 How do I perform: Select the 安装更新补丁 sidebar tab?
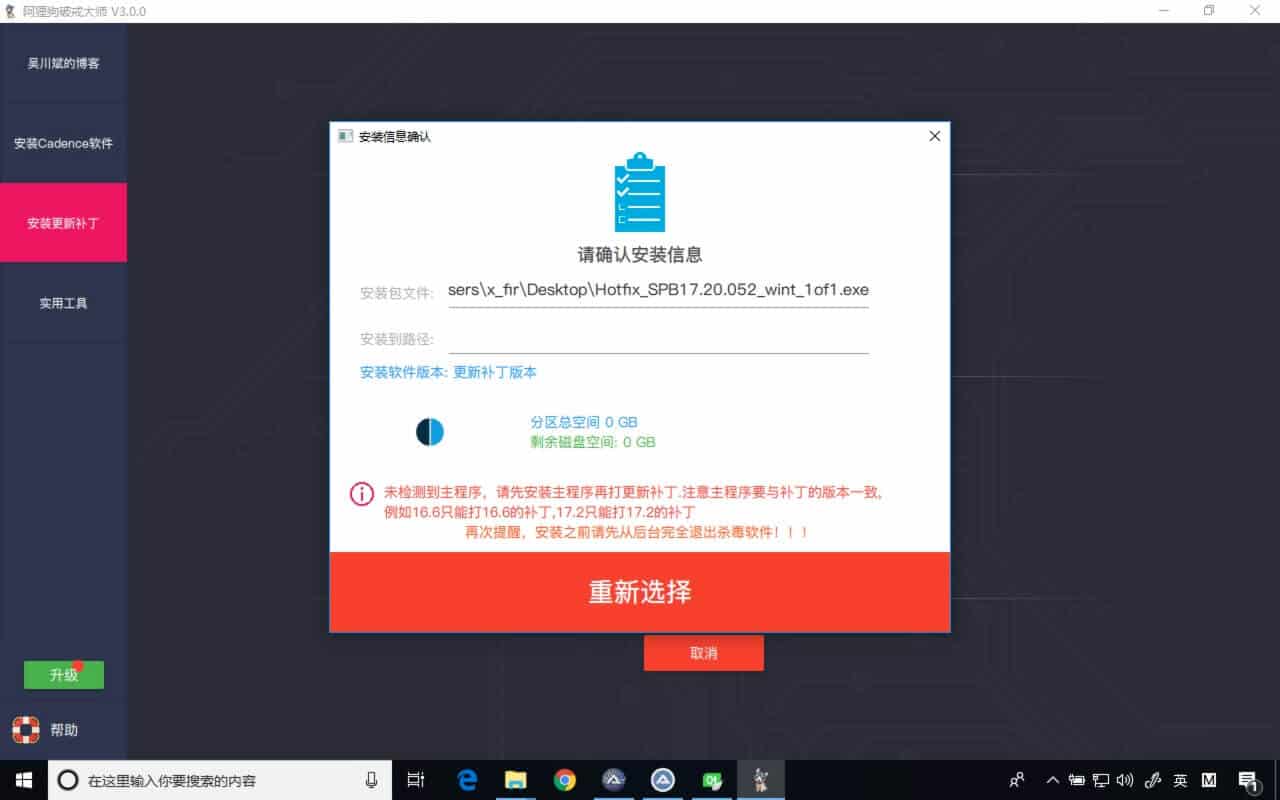click(x=63, y=223)
